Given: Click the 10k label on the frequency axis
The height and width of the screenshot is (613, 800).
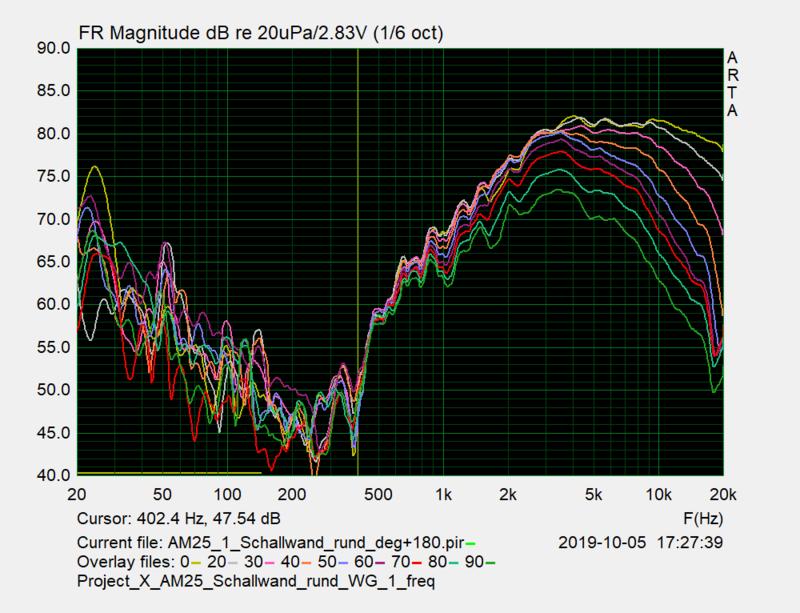Looking at the screenshot, I should 659,494.
